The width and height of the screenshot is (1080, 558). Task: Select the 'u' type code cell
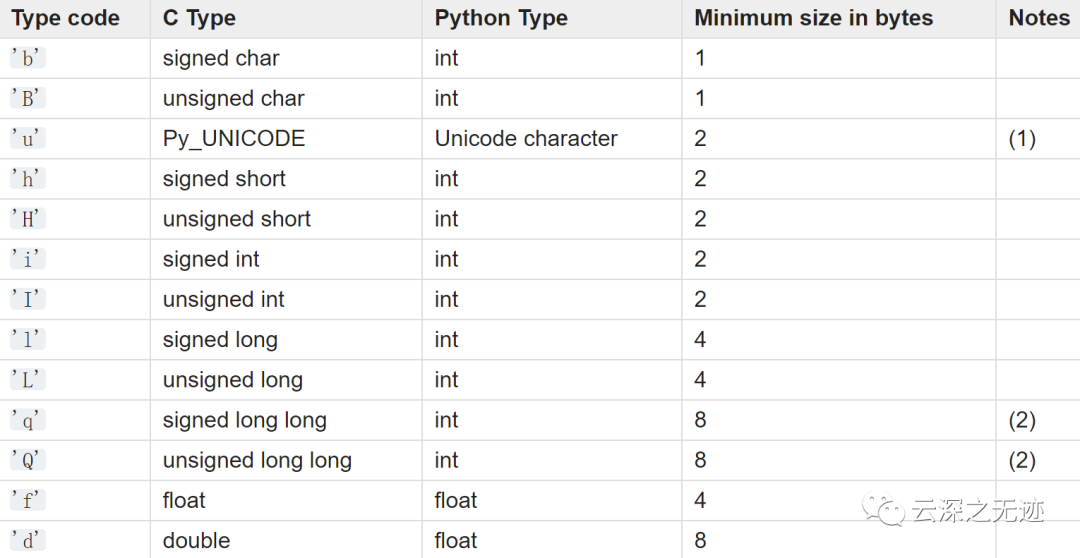(28, 139)
